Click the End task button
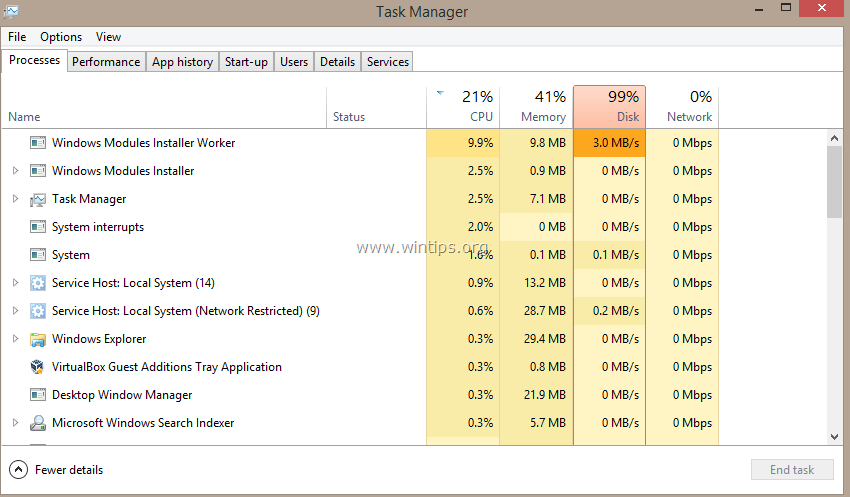The image size is (850, 497). coord(792,470)
